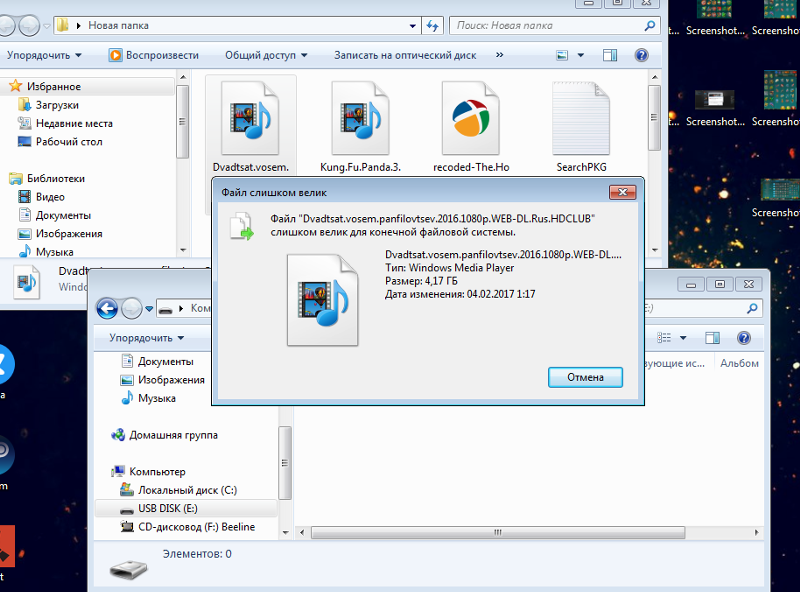
Task: Select the recoded-The.Ho file icon
Action: pyautogui.click(x=470, y=118)
